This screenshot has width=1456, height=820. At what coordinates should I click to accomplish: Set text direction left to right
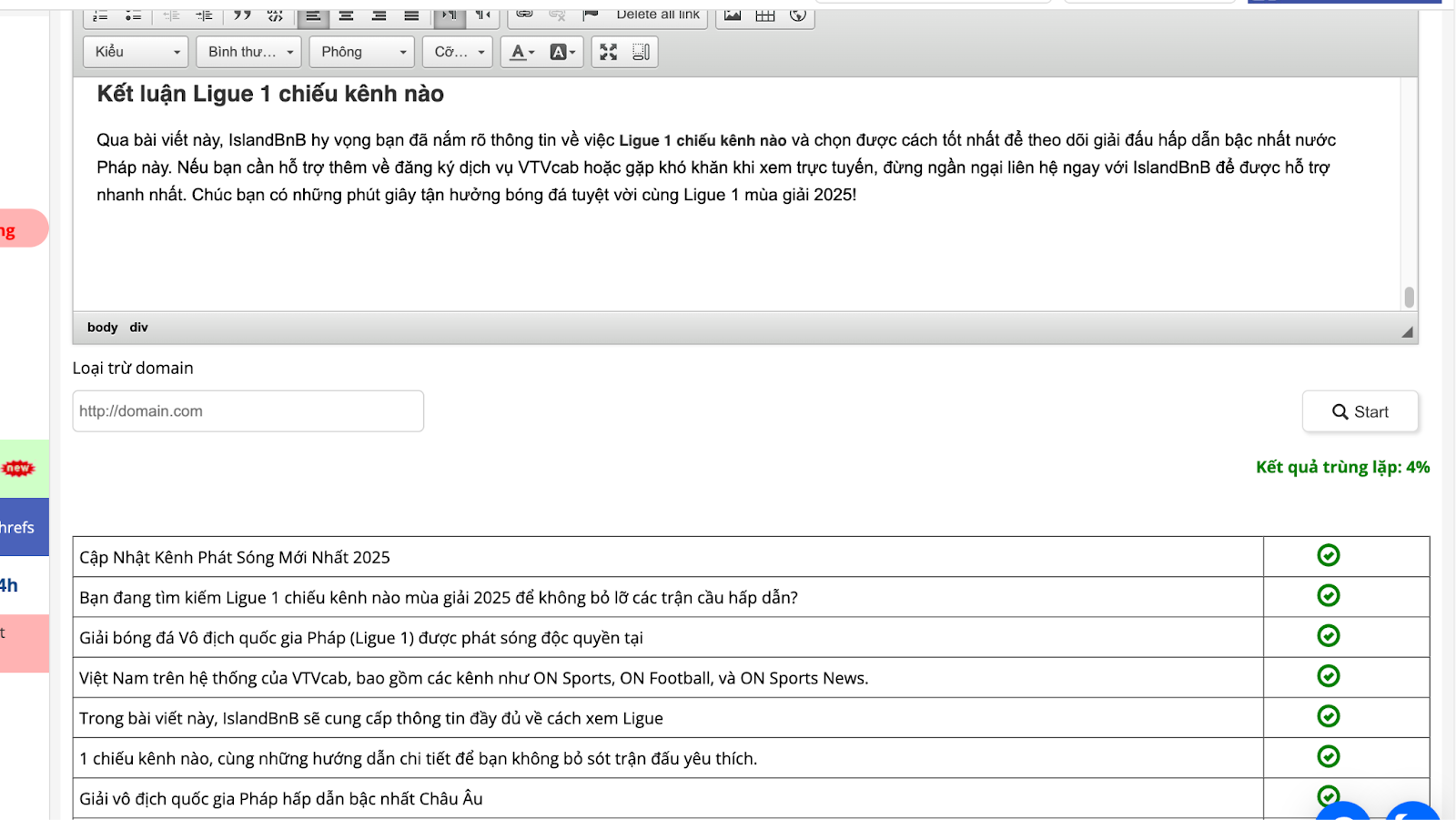point(450,15)
